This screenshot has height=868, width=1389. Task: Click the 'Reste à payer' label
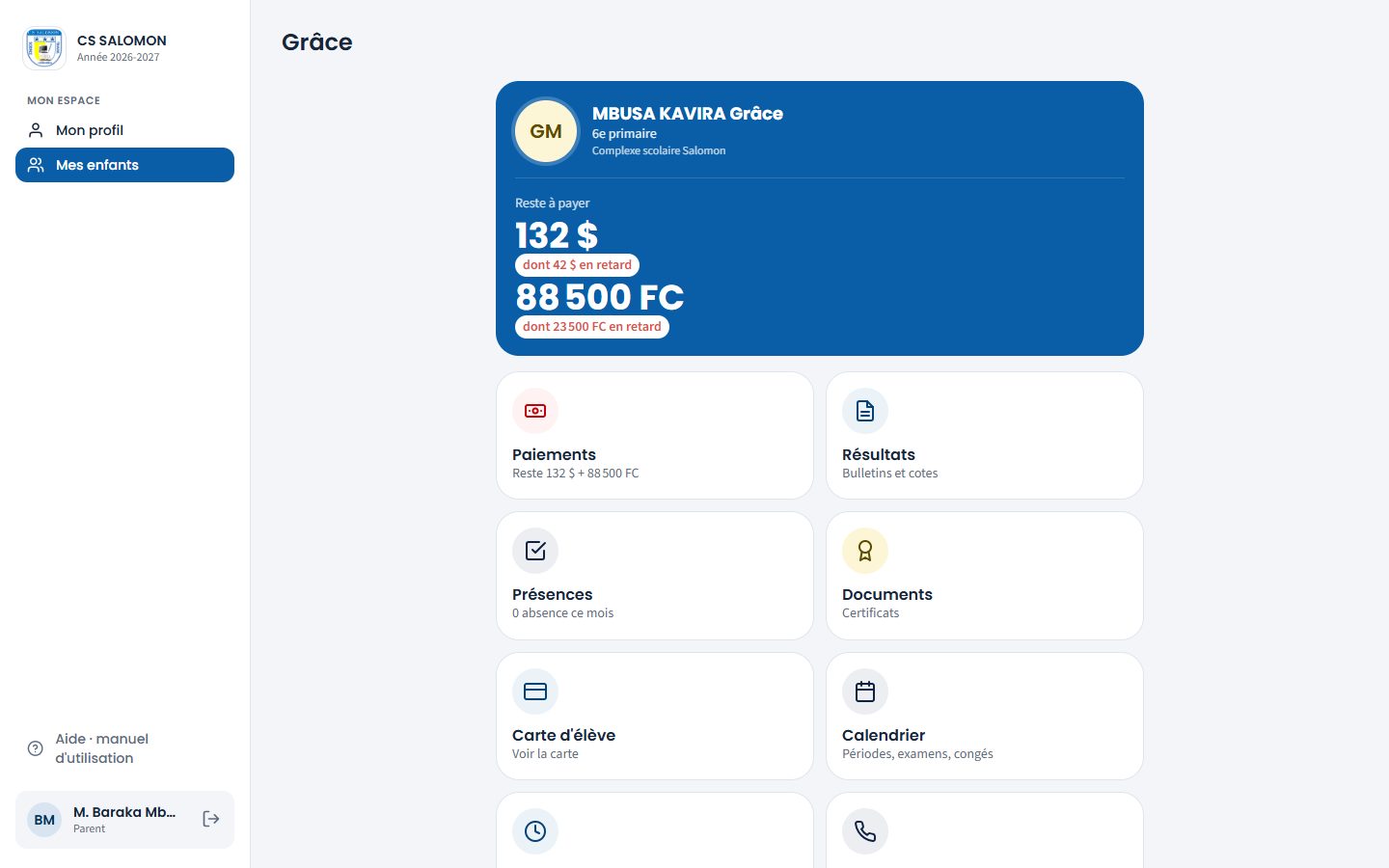point(552,203)
